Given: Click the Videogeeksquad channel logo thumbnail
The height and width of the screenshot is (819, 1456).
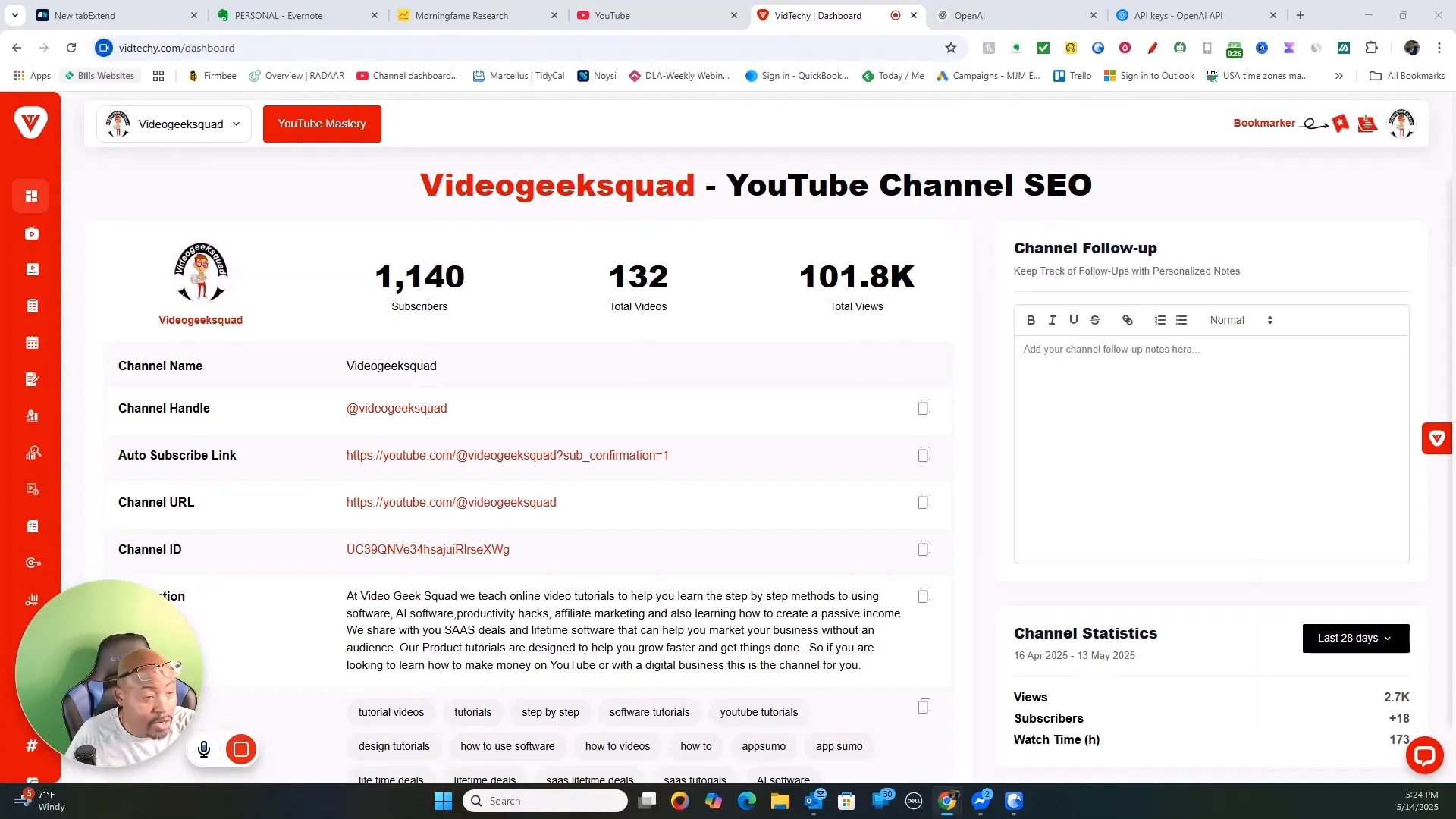Looking at the screenshot, I should coord(201,272).
